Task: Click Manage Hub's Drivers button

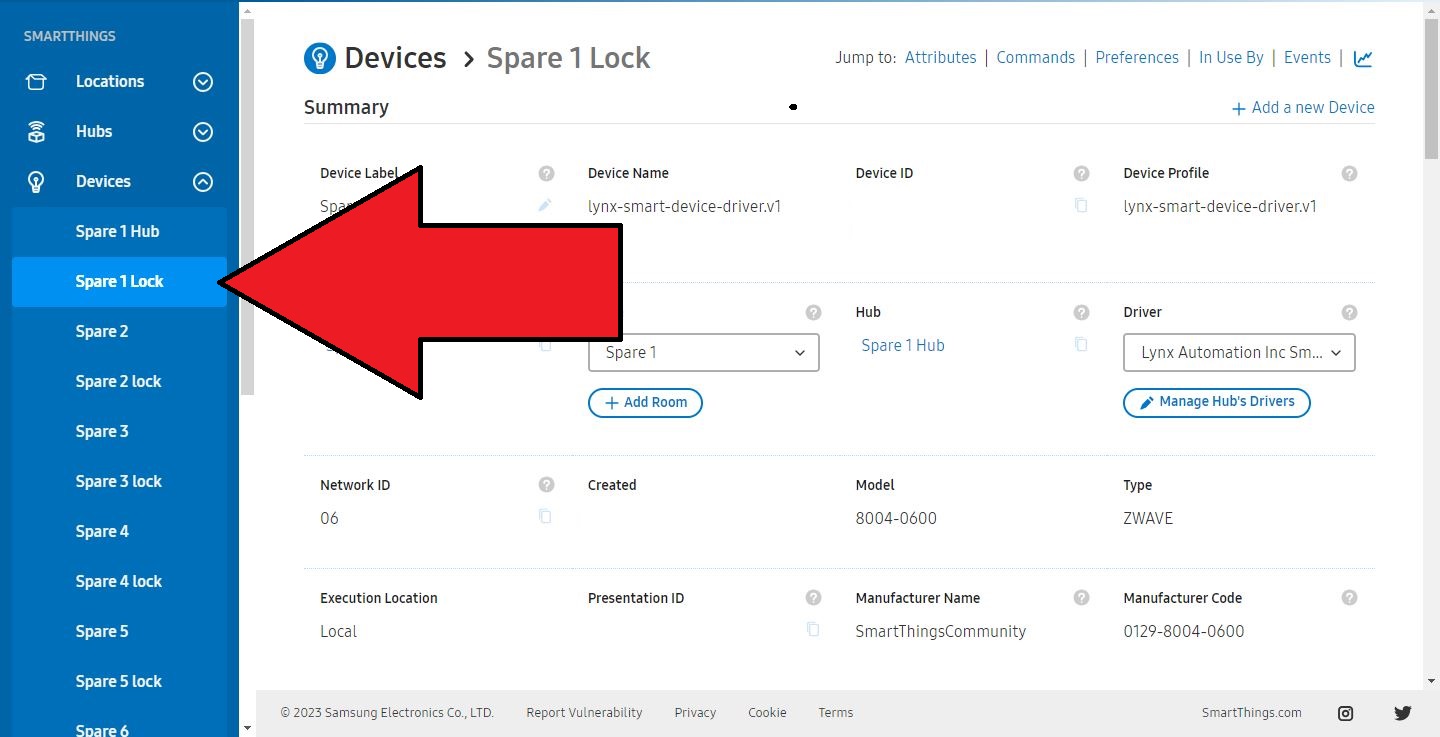Action: pos(1217,402)
